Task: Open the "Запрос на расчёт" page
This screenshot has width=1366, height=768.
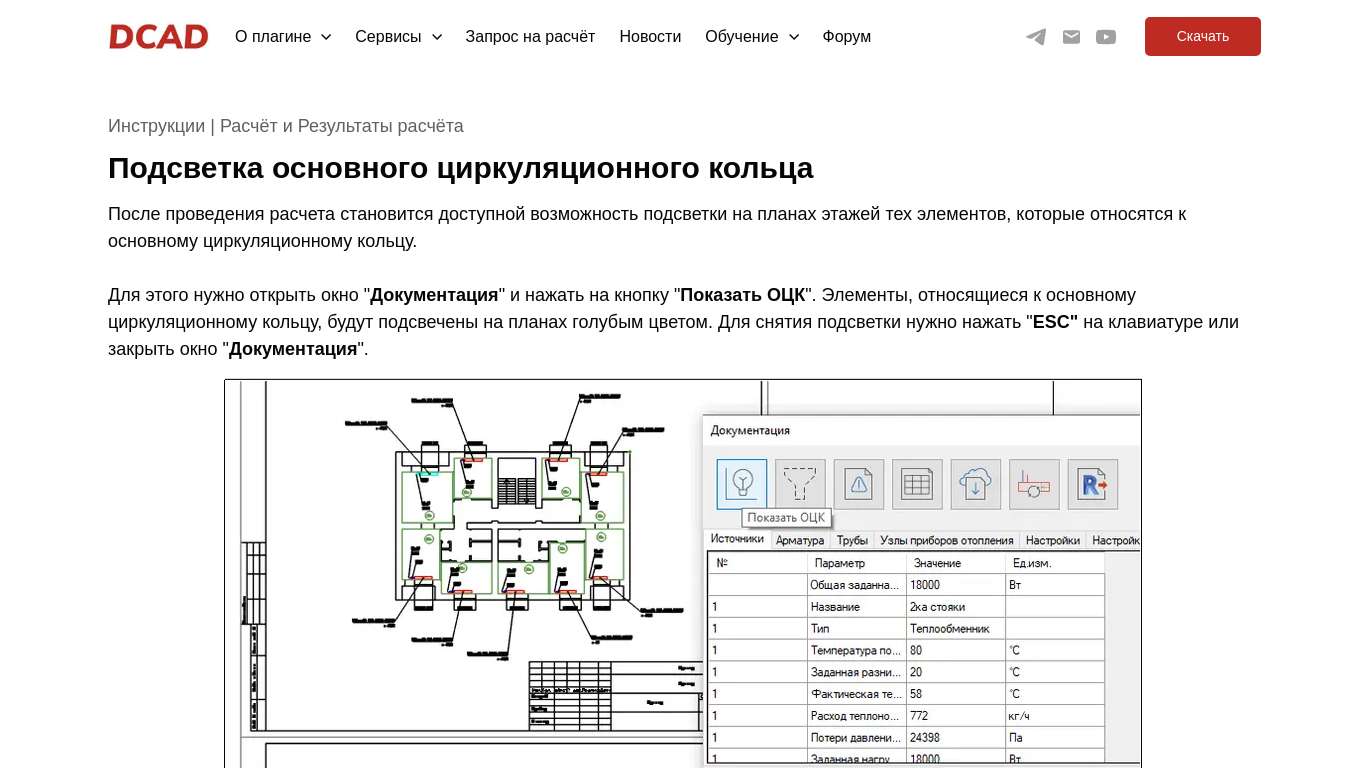Action: [x=530, y=37]
